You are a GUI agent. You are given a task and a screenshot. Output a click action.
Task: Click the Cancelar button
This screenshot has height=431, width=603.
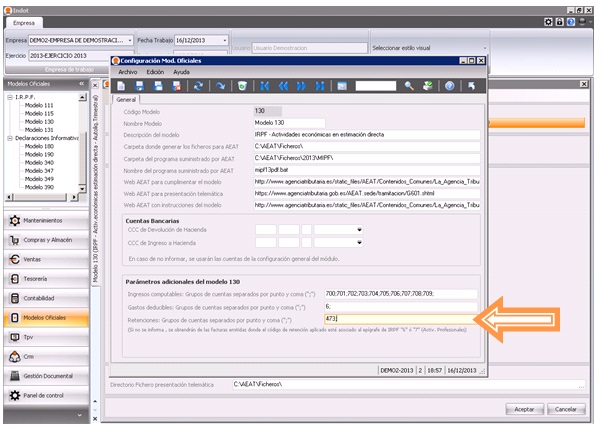pos(565,408)
